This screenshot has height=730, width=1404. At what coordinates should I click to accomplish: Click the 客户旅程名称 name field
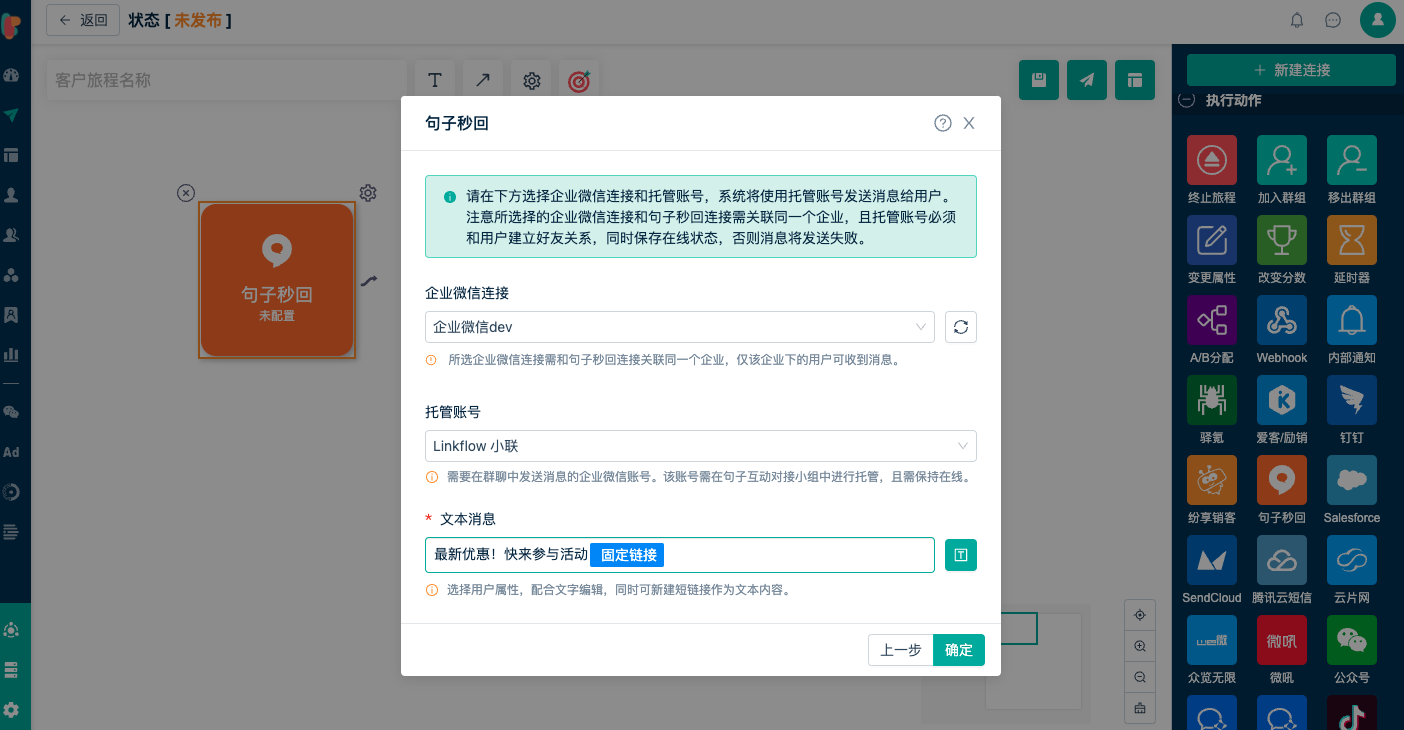(227, 80)
